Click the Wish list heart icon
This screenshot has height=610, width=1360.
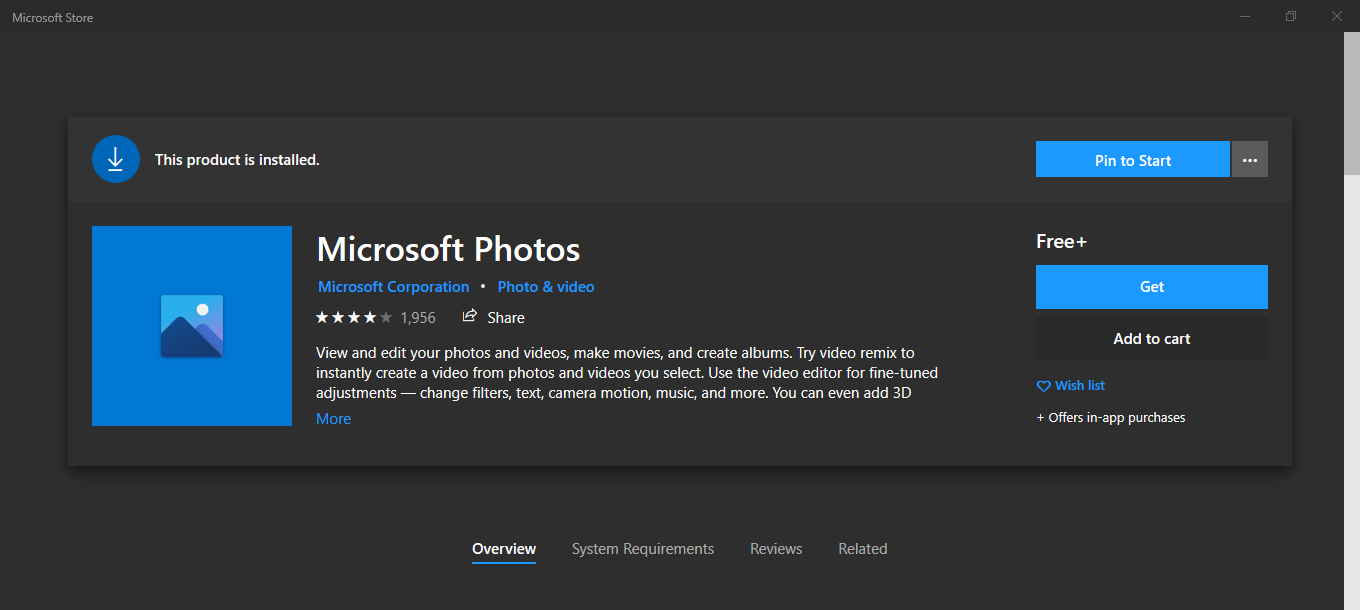click(1044, 386)
